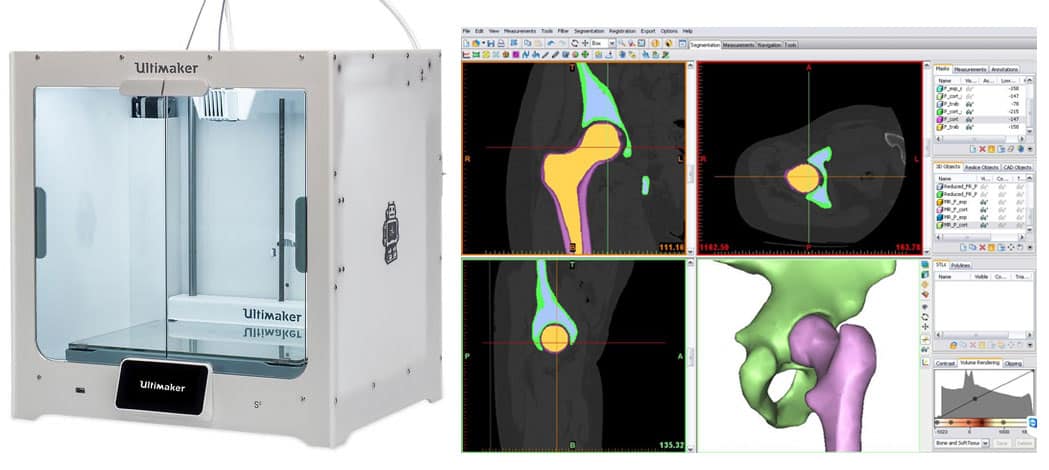The width and height of the screenshot is (1049, 470).
Task: Switch to the Analyze Objects tab
Action: (x=981, y=167)
